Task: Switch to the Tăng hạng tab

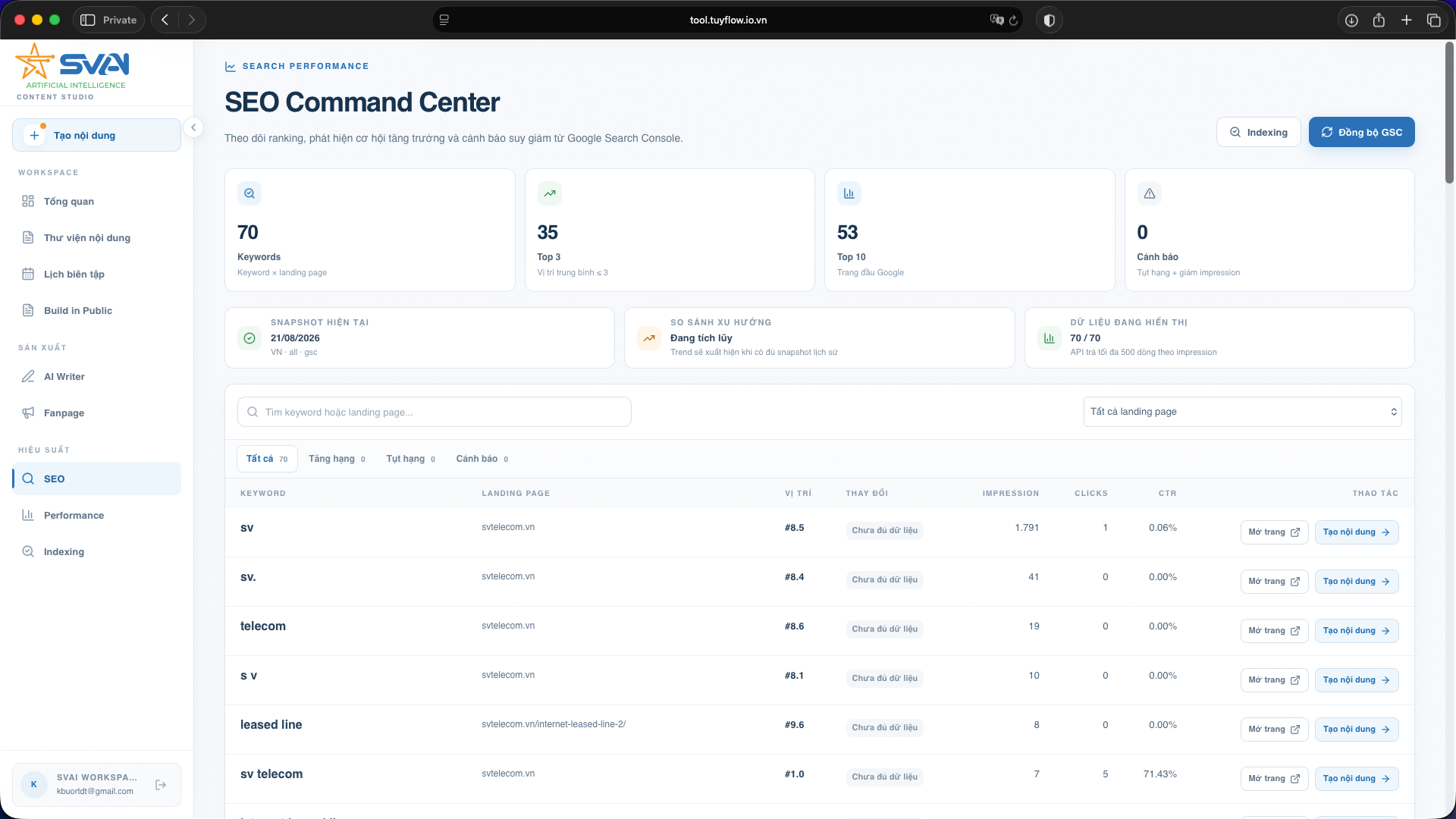Action: (x=337, y=459)
